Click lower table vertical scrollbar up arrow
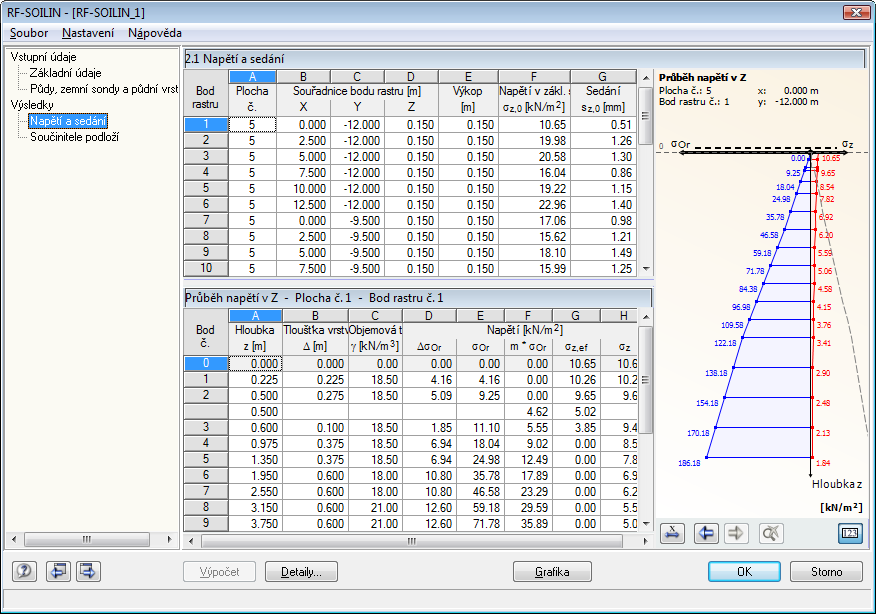 click(x=646, y=317)
